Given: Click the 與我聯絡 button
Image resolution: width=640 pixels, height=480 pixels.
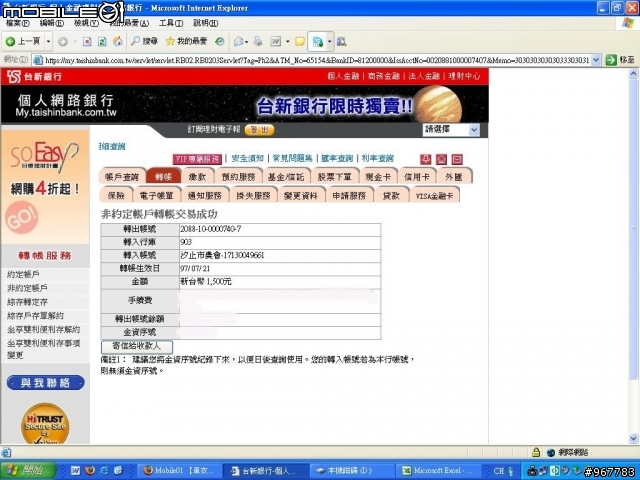Looking at the screenshot, I should coord(46,383).
